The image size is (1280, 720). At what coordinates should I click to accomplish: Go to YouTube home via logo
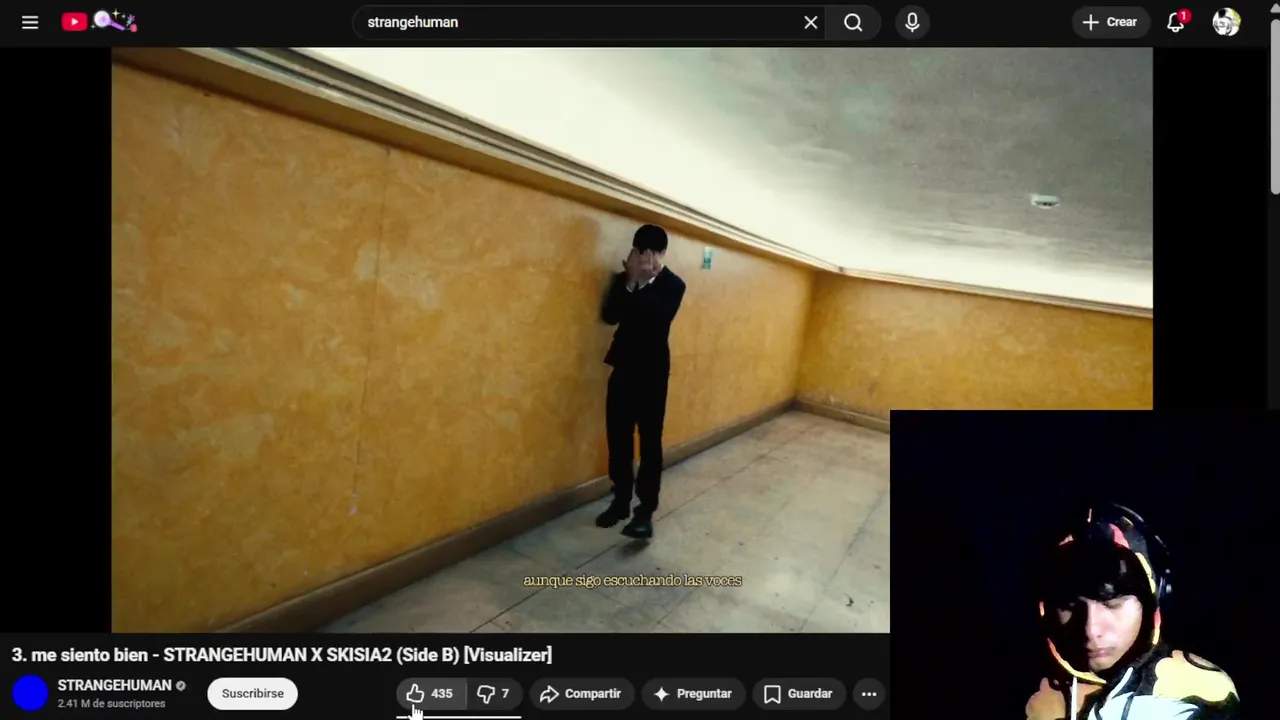(99, 21)
